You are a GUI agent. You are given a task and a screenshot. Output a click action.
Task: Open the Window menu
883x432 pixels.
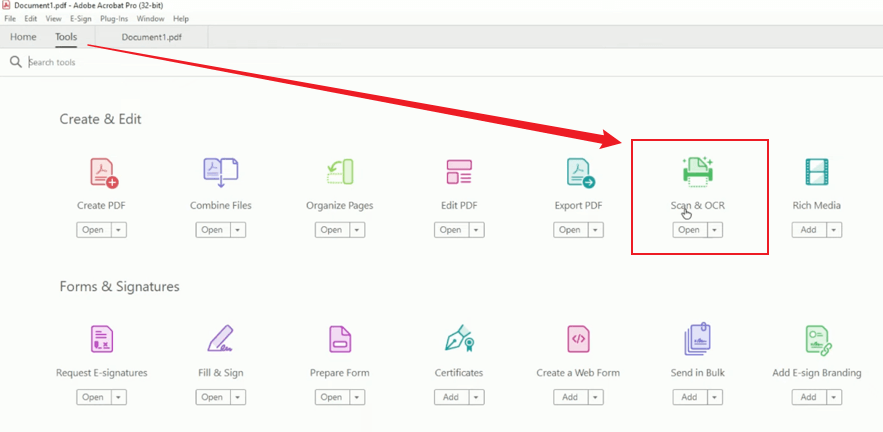(150, 19)
